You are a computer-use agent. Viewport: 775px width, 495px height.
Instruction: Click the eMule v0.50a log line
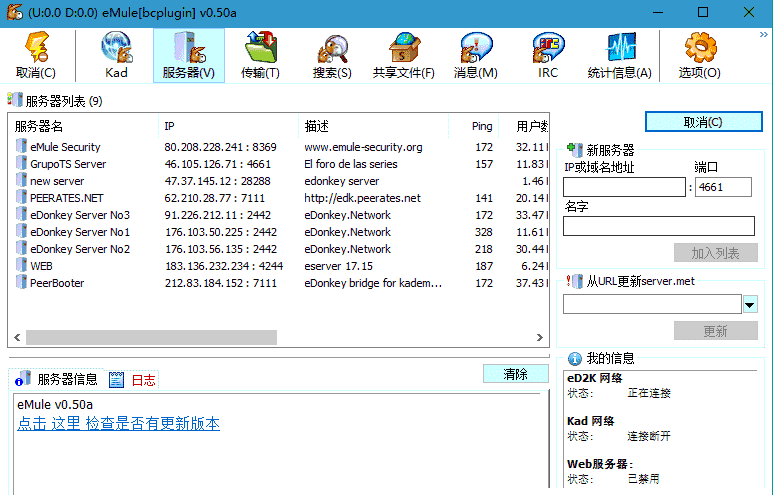[x=55, y=405]
